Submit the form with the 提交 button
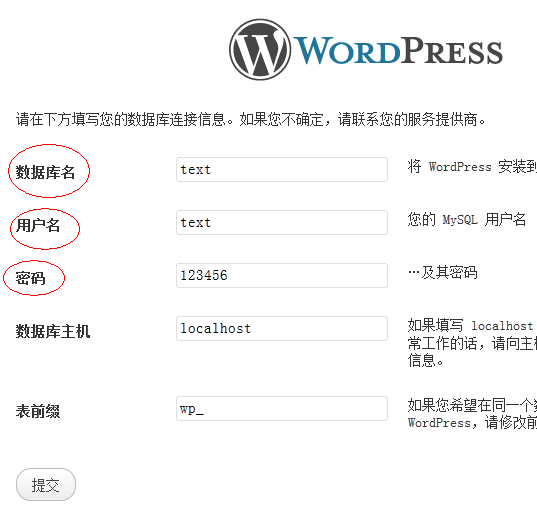 (46, 485)
